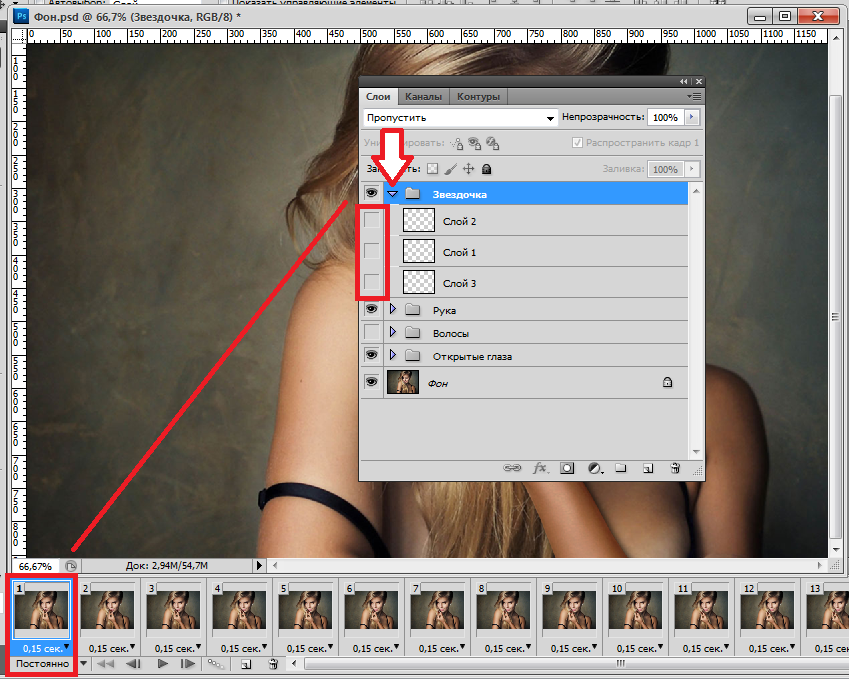Open frame 2 delay time dropdown
This screenshot has width=849, height=679.
(133, 647)
